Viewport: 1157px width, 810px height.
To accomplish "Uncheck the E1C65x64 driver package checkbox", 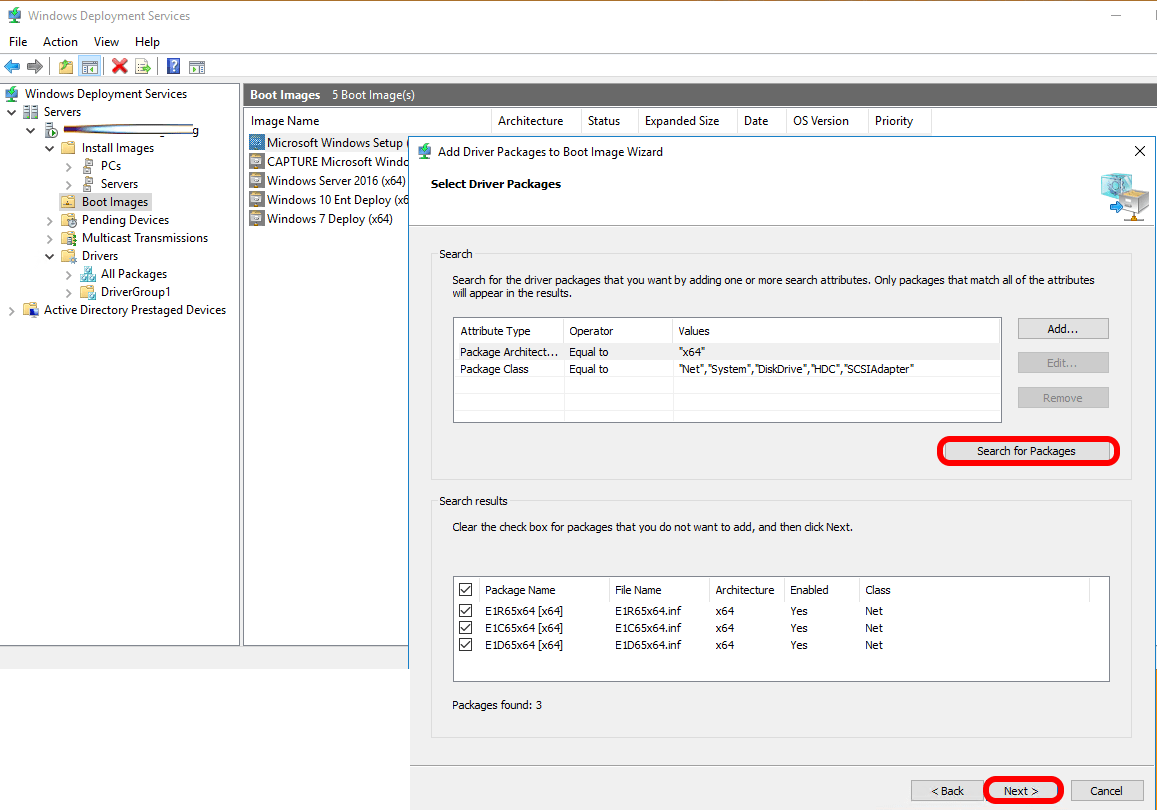I will pos(465,628).
